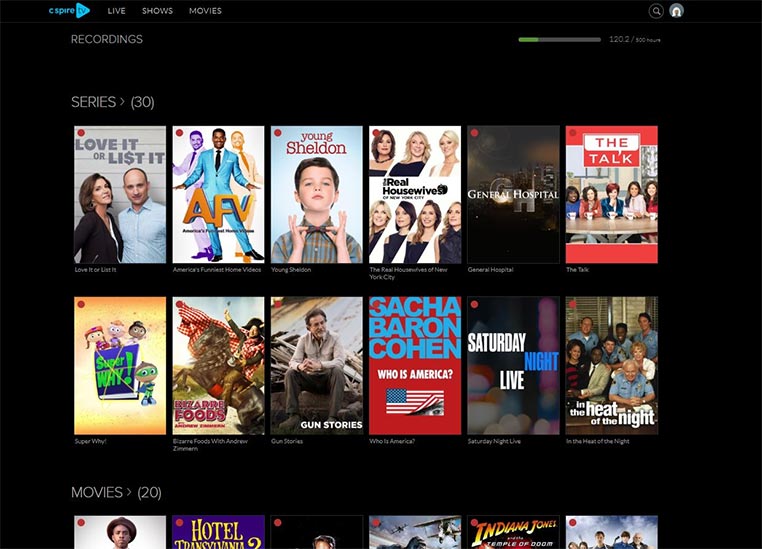Click the "America's Funniest Home Videos" caption

tap(217, 270)
